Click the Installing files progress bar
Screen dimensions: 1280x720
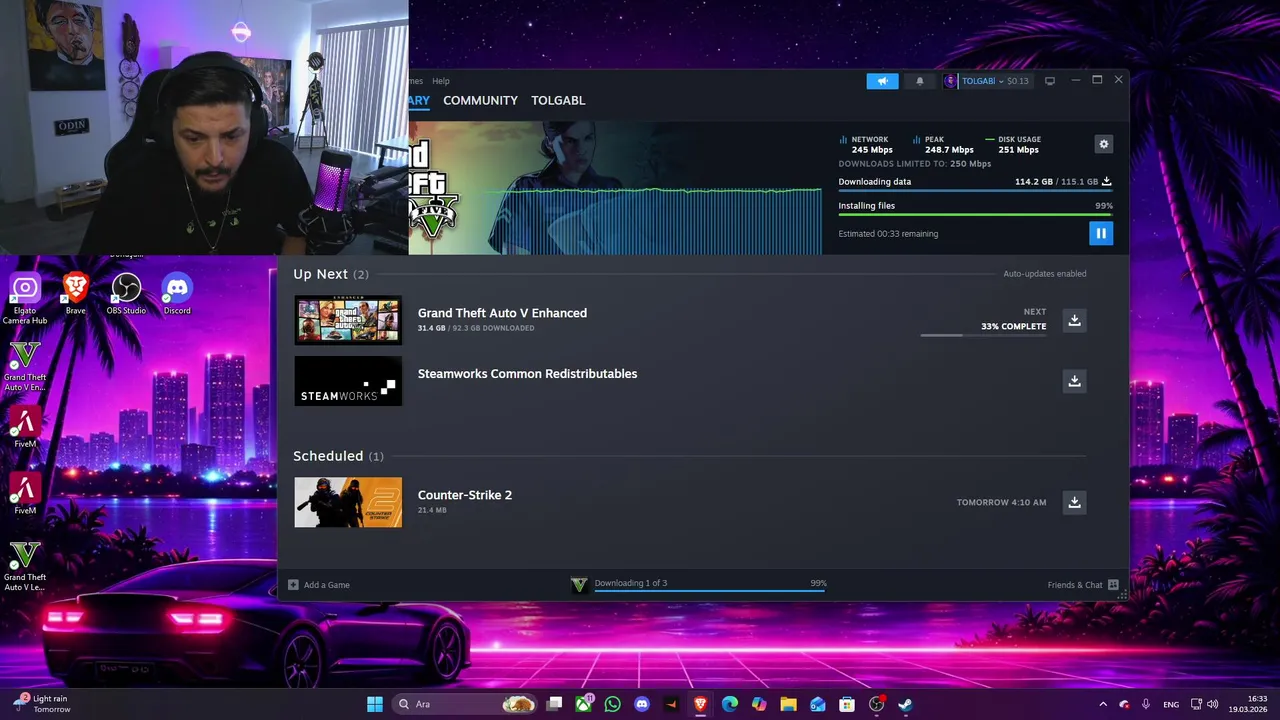pyautogui.click(x=975, y=214)
